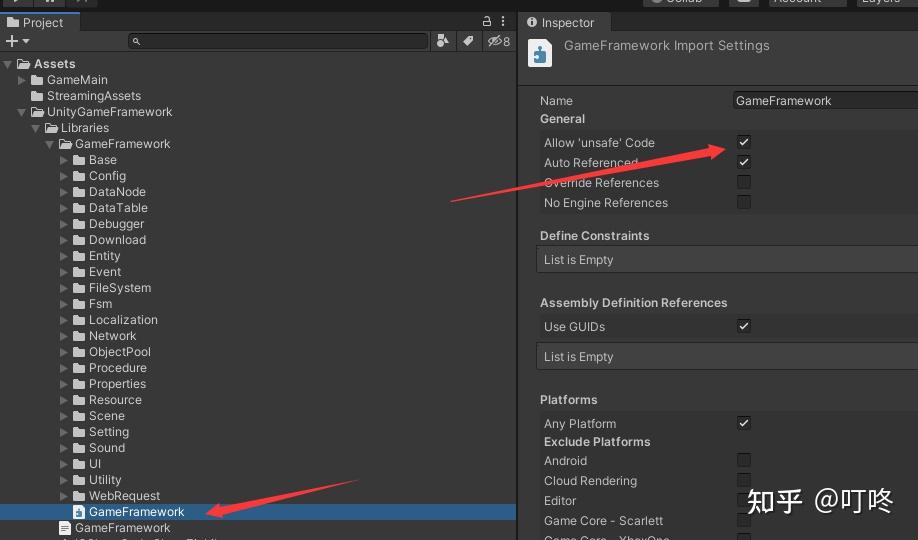Click the Debugger folder icon
This screenshot has width=918, height=540.
click(x=79, y=224)
